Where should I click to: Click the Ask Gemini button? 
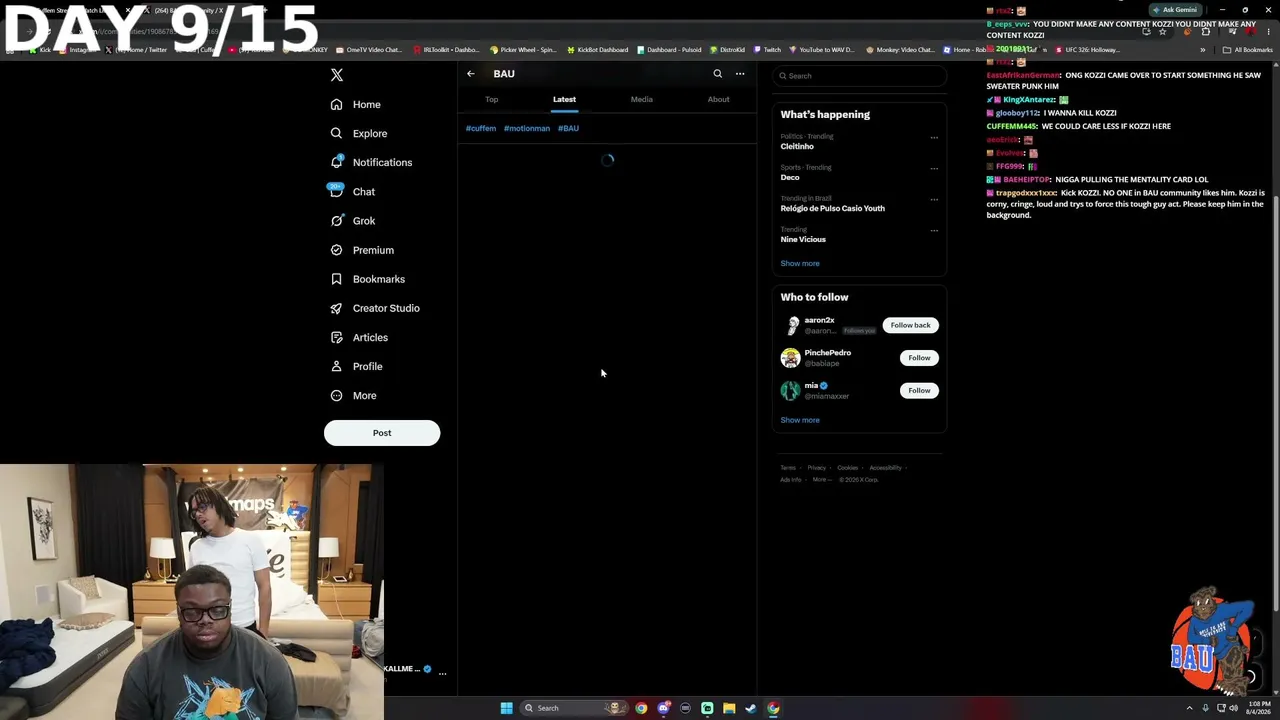point(1174,10)
